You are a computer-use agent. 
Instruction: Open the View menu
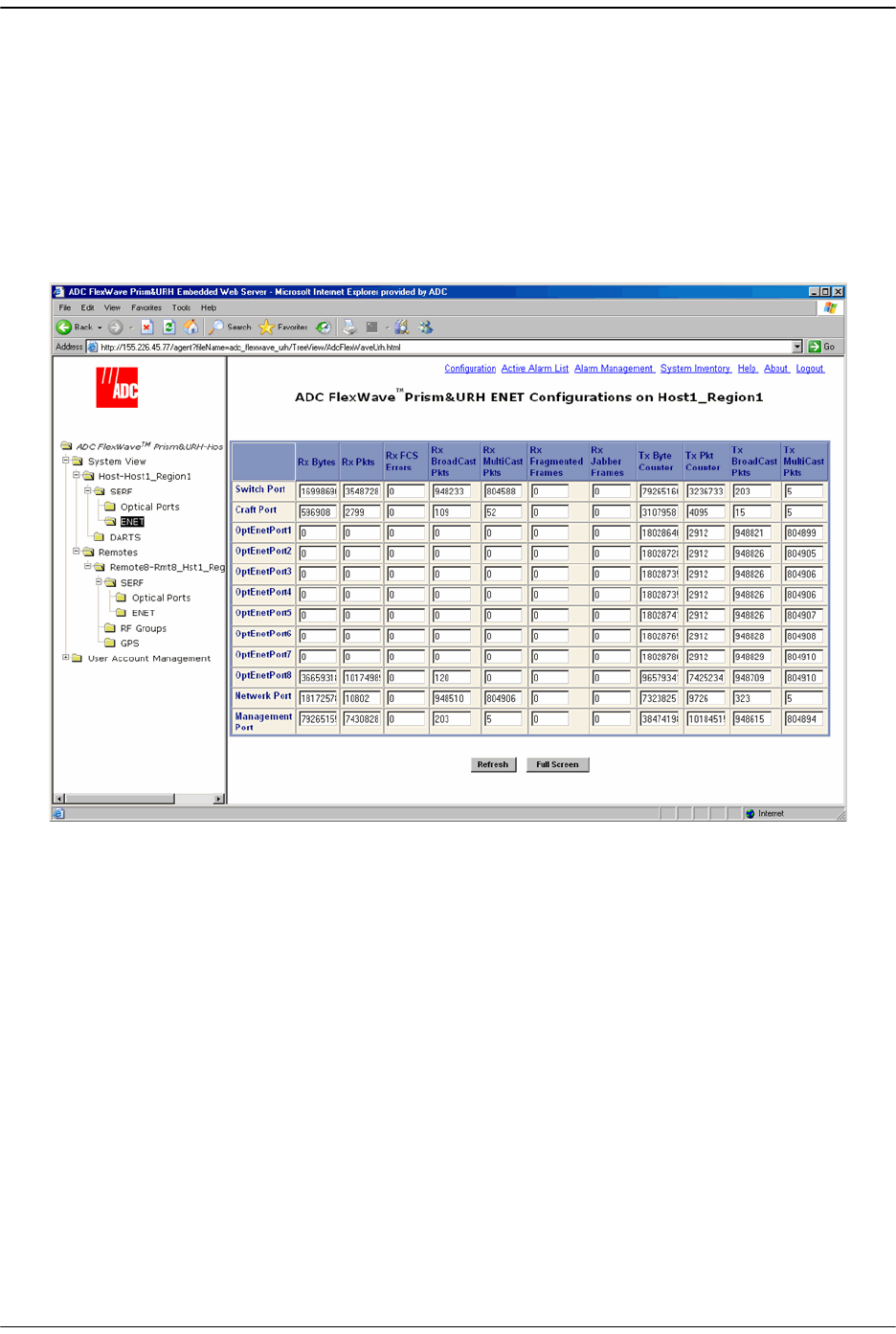(112, 308)
